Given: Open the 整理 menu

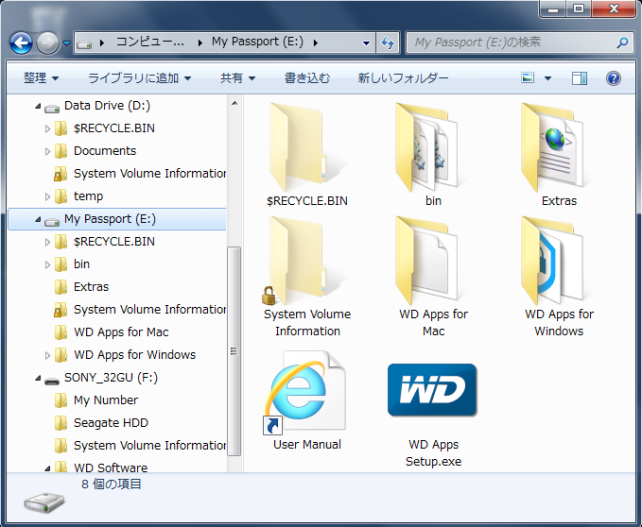Looking at the screenshot, I should pos(41,78).
